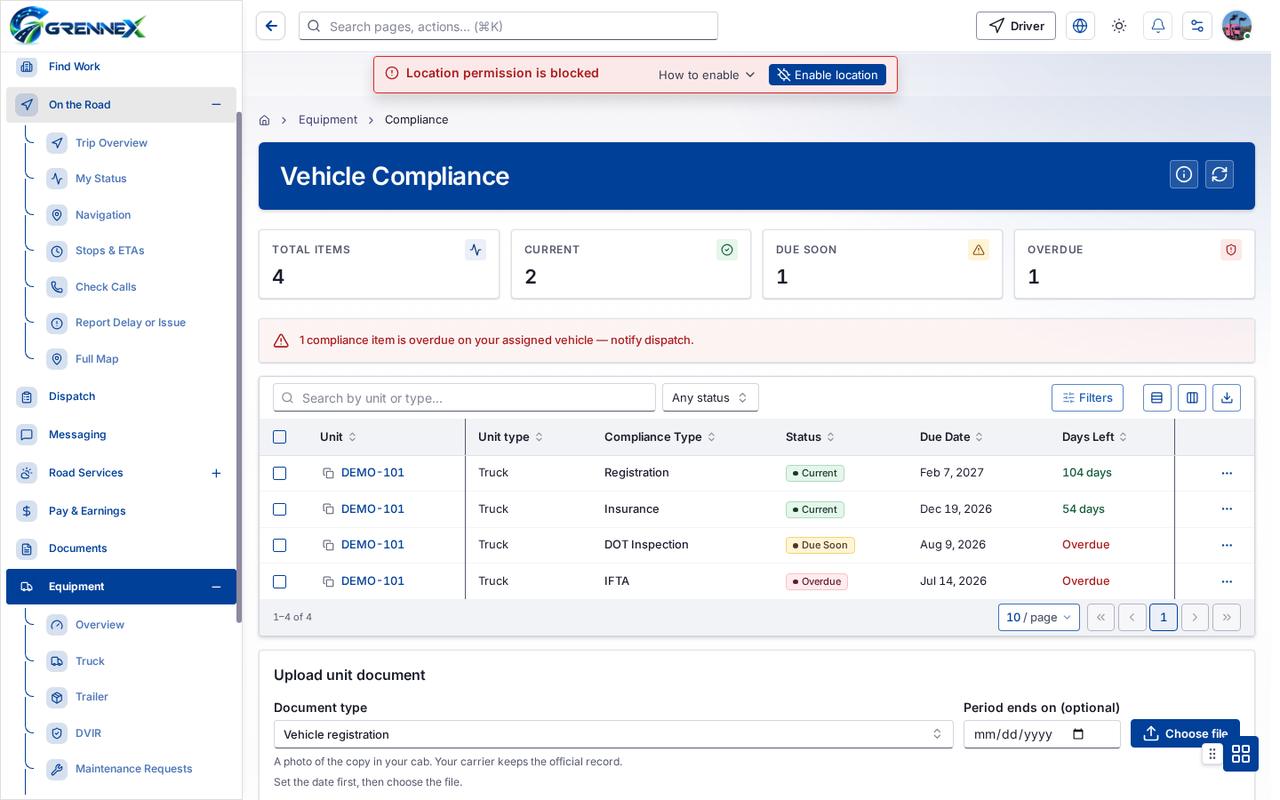Click the info icon in Vehicle Compliance banner

pos(1184,174)
